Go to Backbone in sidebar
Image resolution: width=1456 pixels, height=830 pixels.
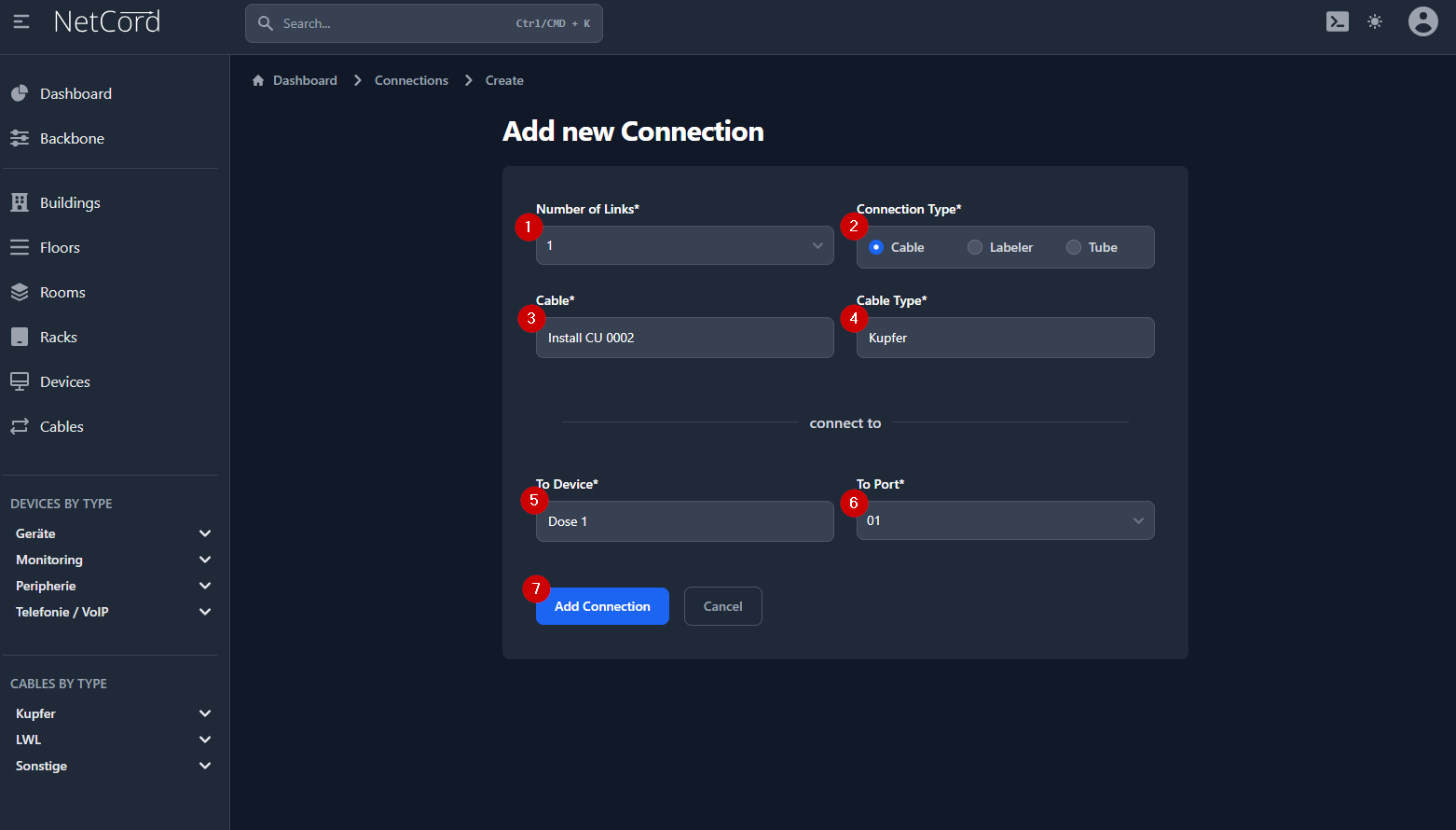click(x=72, y=138)
